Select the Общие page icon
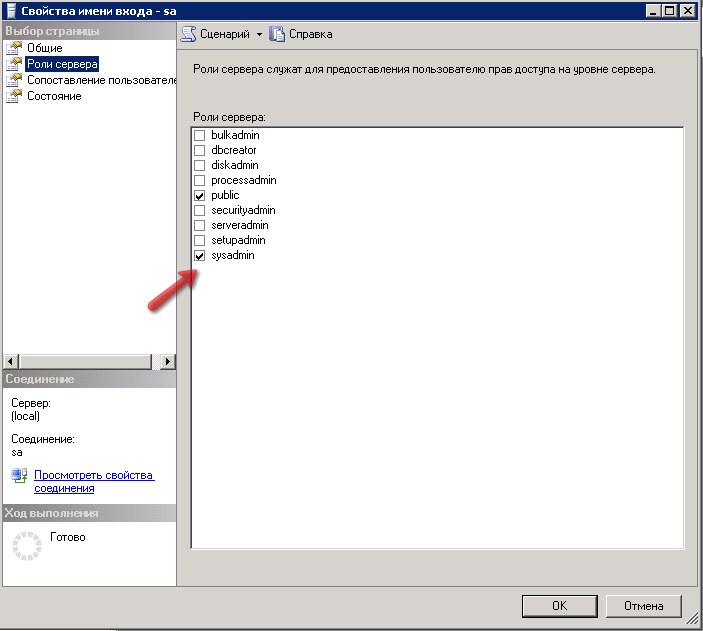Viewport: 703px width, 631px height. [14, 48]
